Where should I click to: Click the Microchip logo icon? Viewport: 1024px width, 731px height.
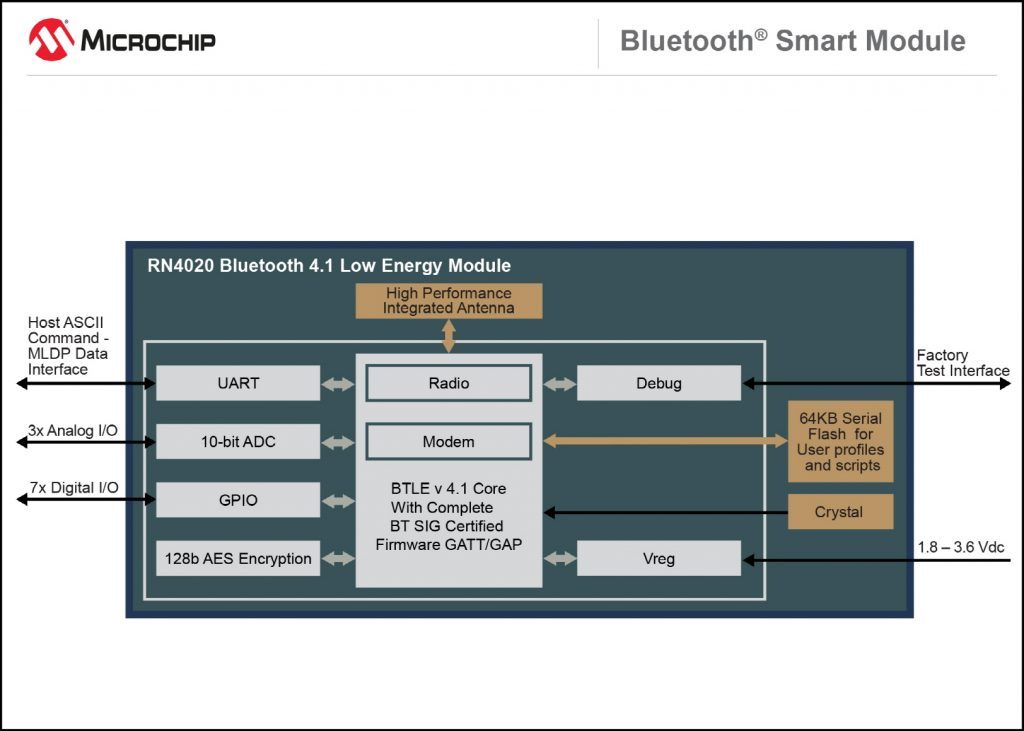click(x=51, y=40)
